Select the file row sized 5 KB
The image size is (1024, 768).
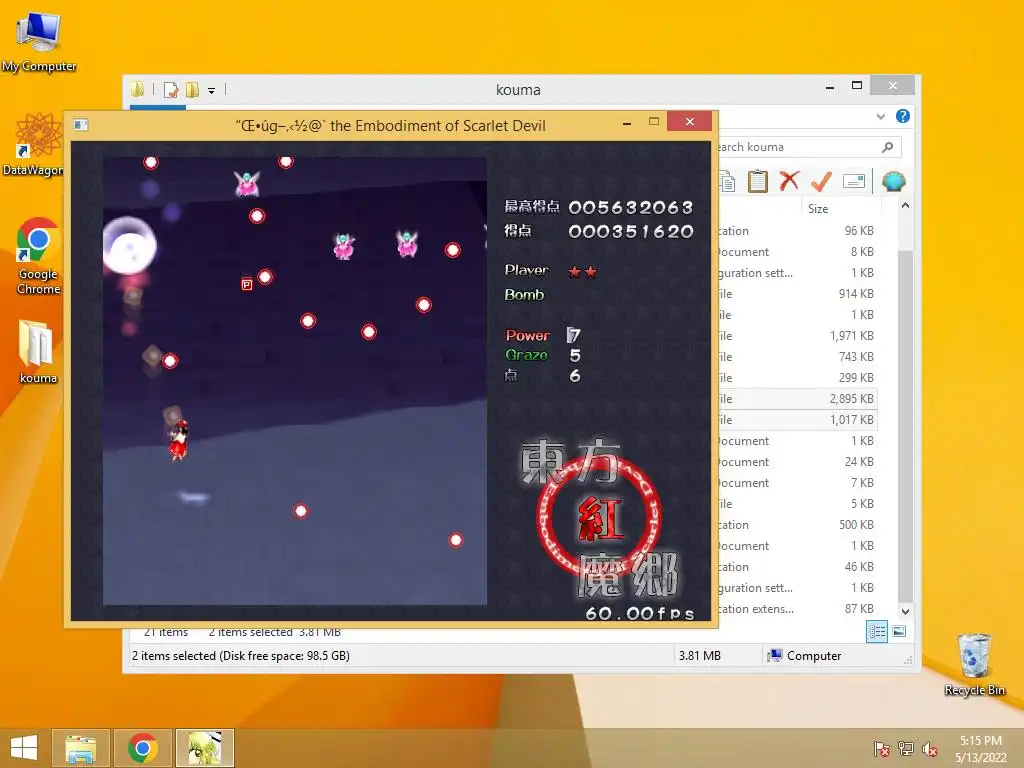click(797, 504)
